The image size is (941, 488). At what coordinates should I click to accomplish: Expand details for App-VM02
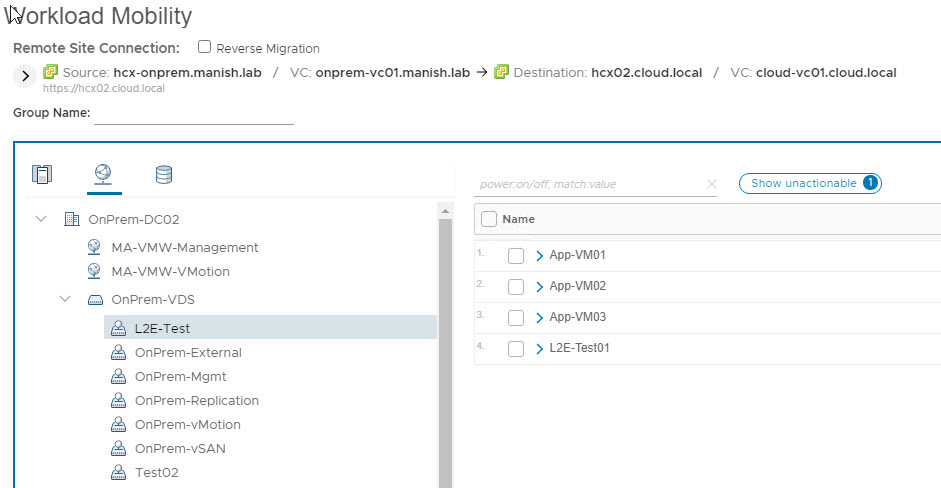click(540, 287)
